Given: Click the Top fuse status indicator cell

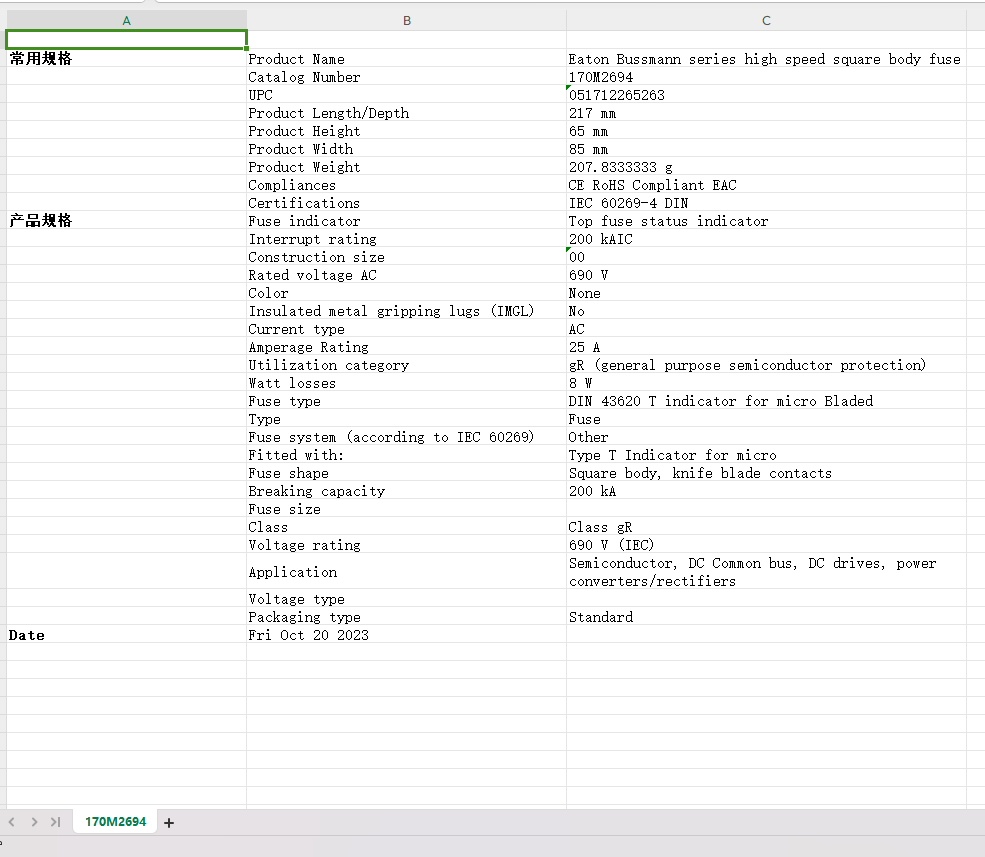Looking at the screenshot, I should tap(766, 221).
